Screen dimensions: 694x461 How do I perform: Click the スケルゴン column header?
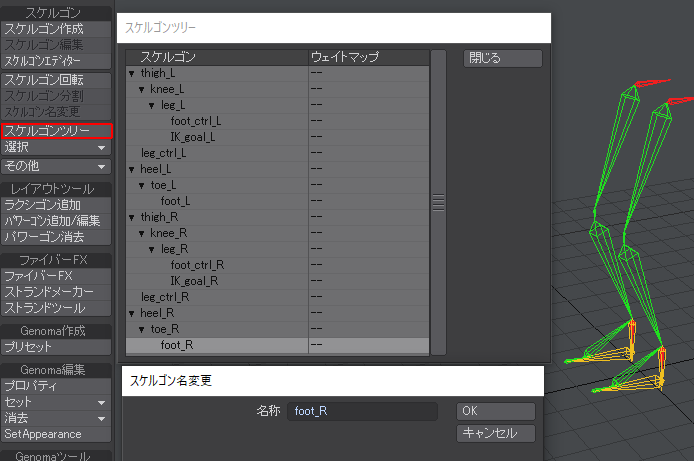[217, 57]
